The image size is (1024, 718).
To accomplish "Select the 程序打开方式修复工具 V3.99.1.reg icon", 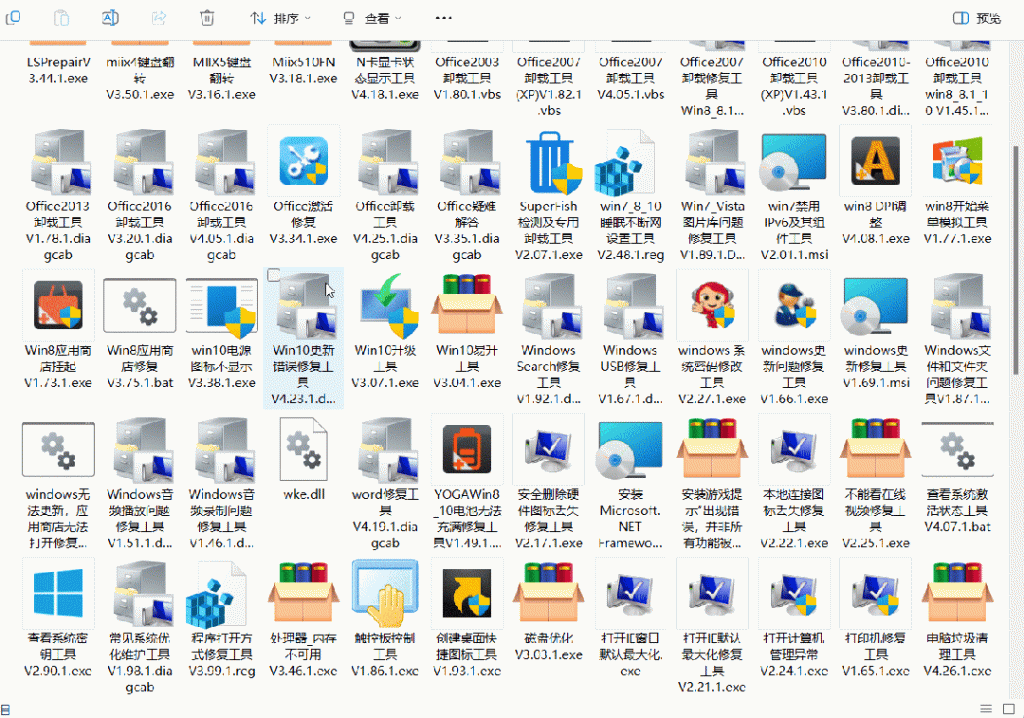I will click(x=216, y=595).
